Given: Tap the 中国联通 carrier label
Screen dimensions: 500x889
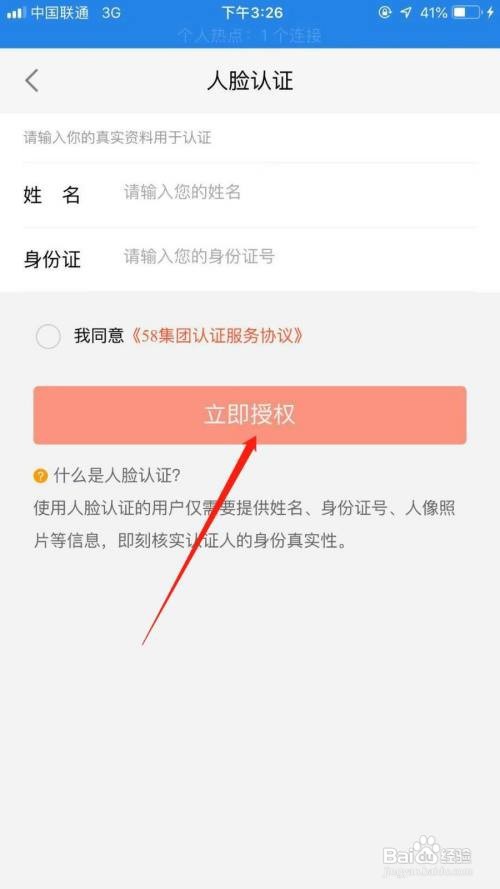Looking at the screenshot, I should 60,13.
